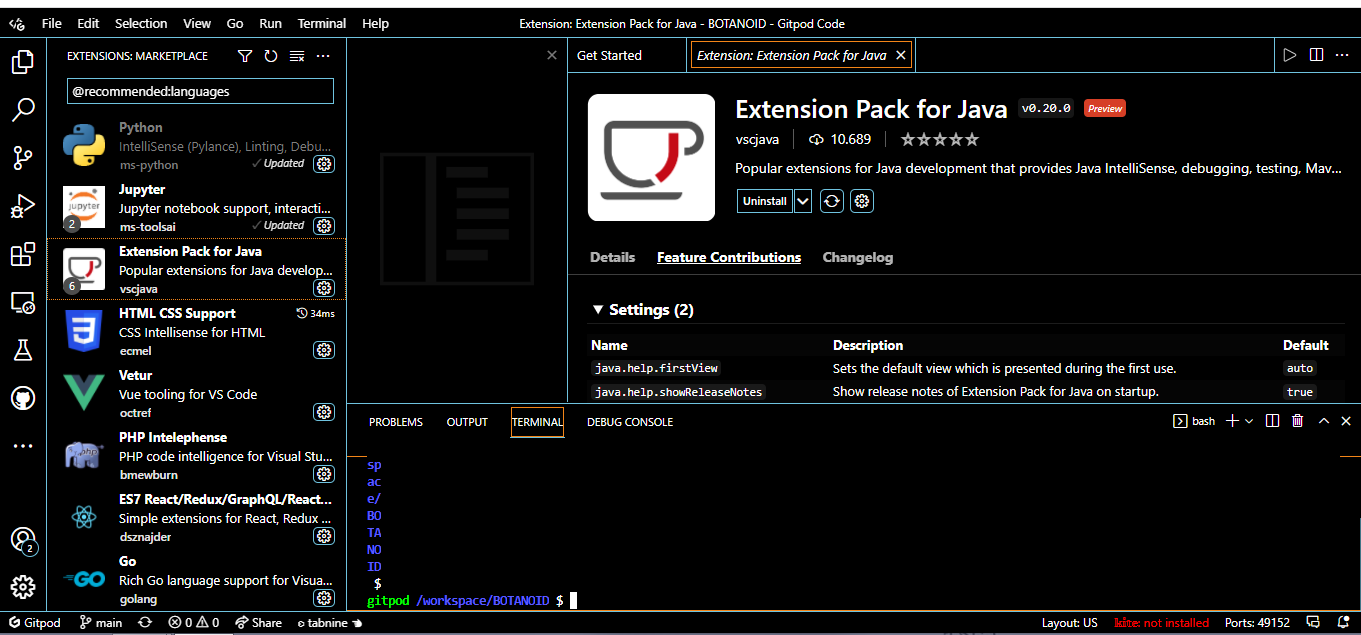
Task: Open the Accounts icon in activity bar
Action: click(x=22, y=540)
